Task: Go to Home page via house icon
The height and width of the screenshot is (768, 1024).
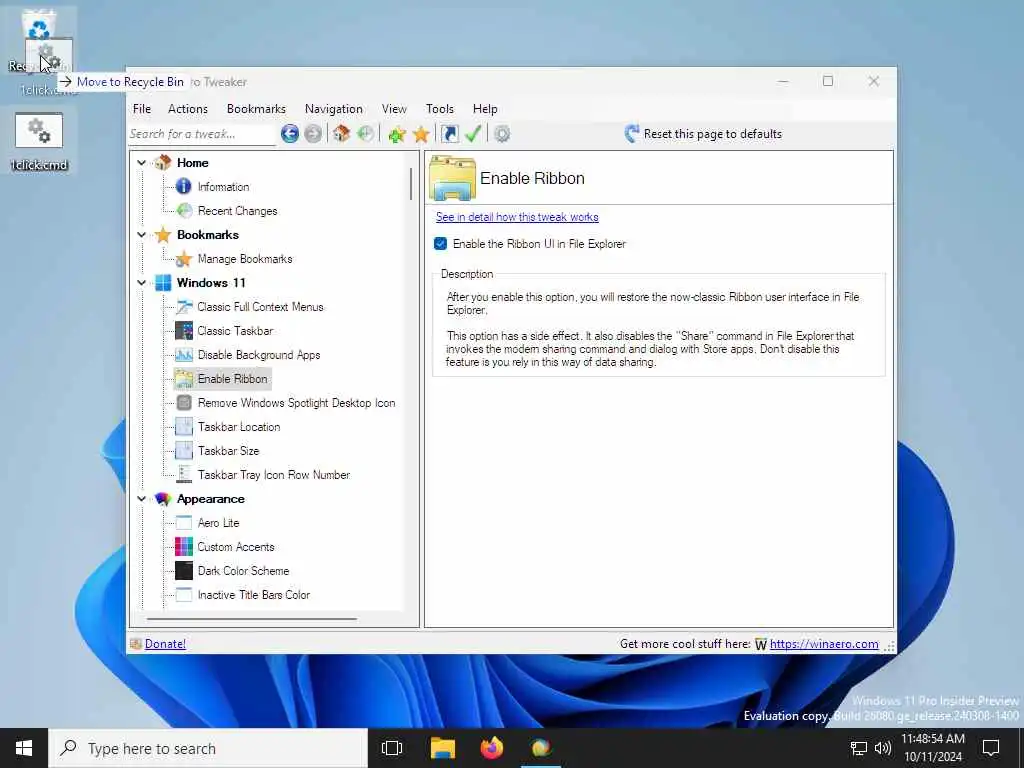Action: coord(341,134)
